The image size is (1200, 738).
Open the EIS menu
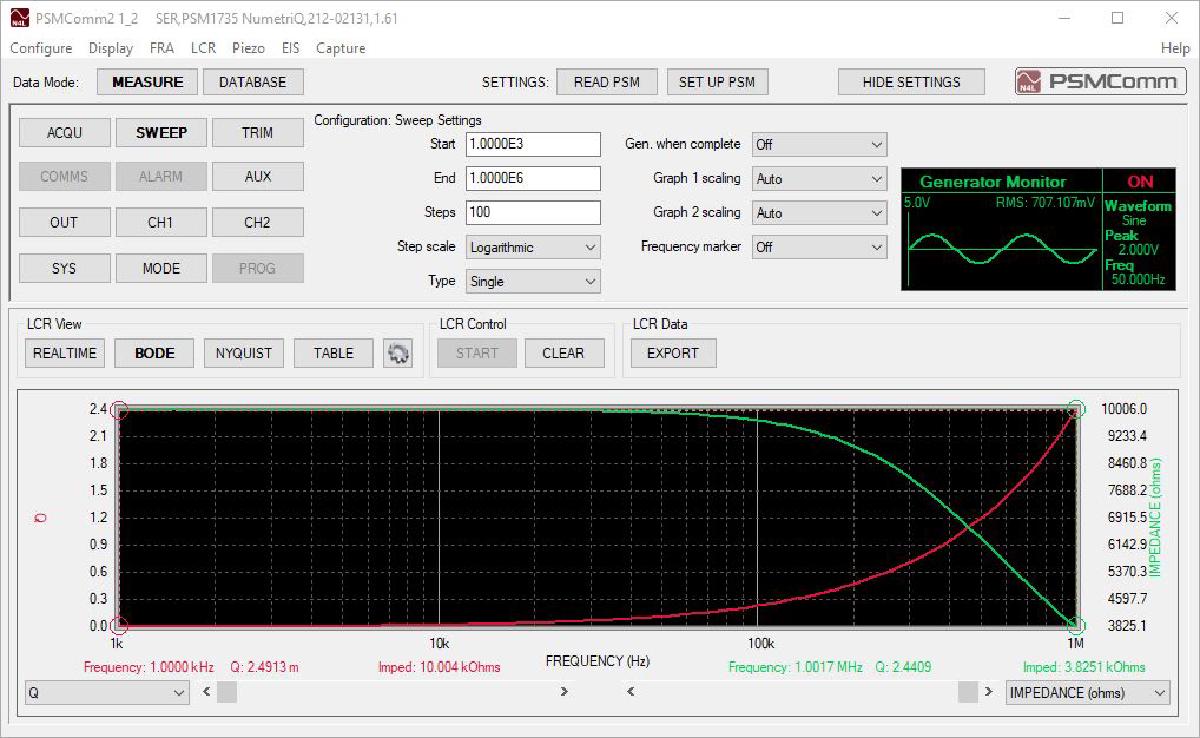pos(290,47)
